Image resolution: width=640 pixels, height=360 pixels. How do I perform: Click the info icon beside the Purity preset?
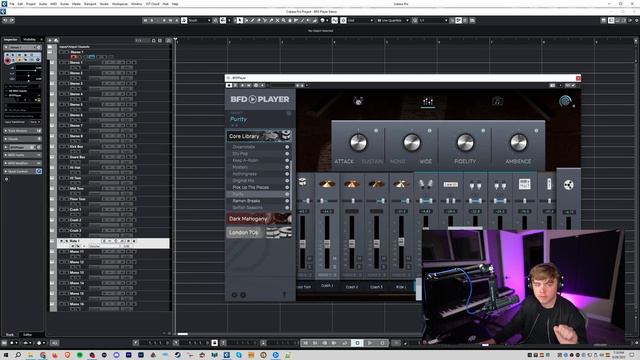289,113
